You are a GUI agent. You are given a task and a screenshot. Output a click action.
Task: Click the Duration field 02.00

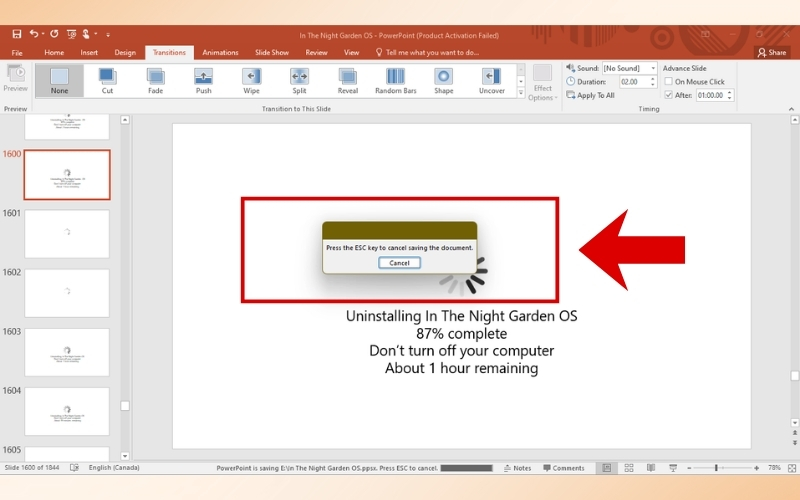point(633,82)
